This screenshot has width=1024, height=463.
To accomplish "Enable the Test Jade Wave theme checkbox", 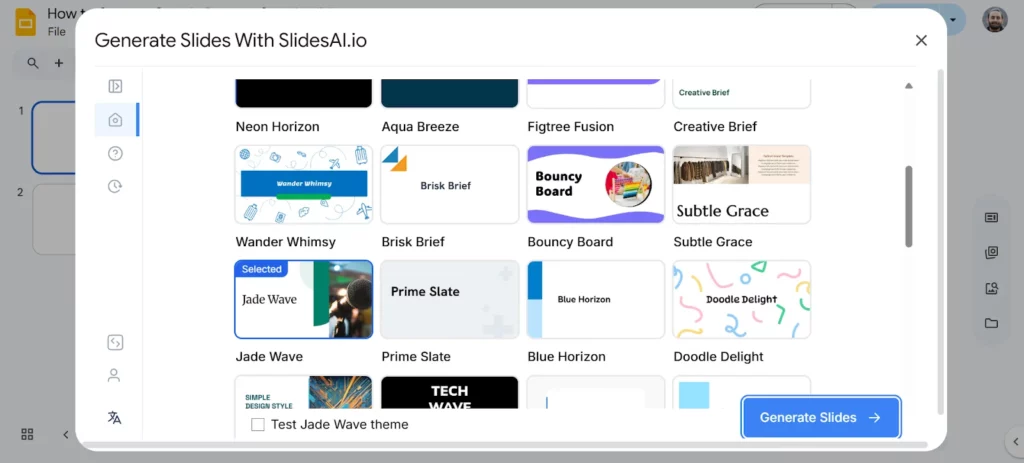I will pyautogui.click(x=258, y=425).
